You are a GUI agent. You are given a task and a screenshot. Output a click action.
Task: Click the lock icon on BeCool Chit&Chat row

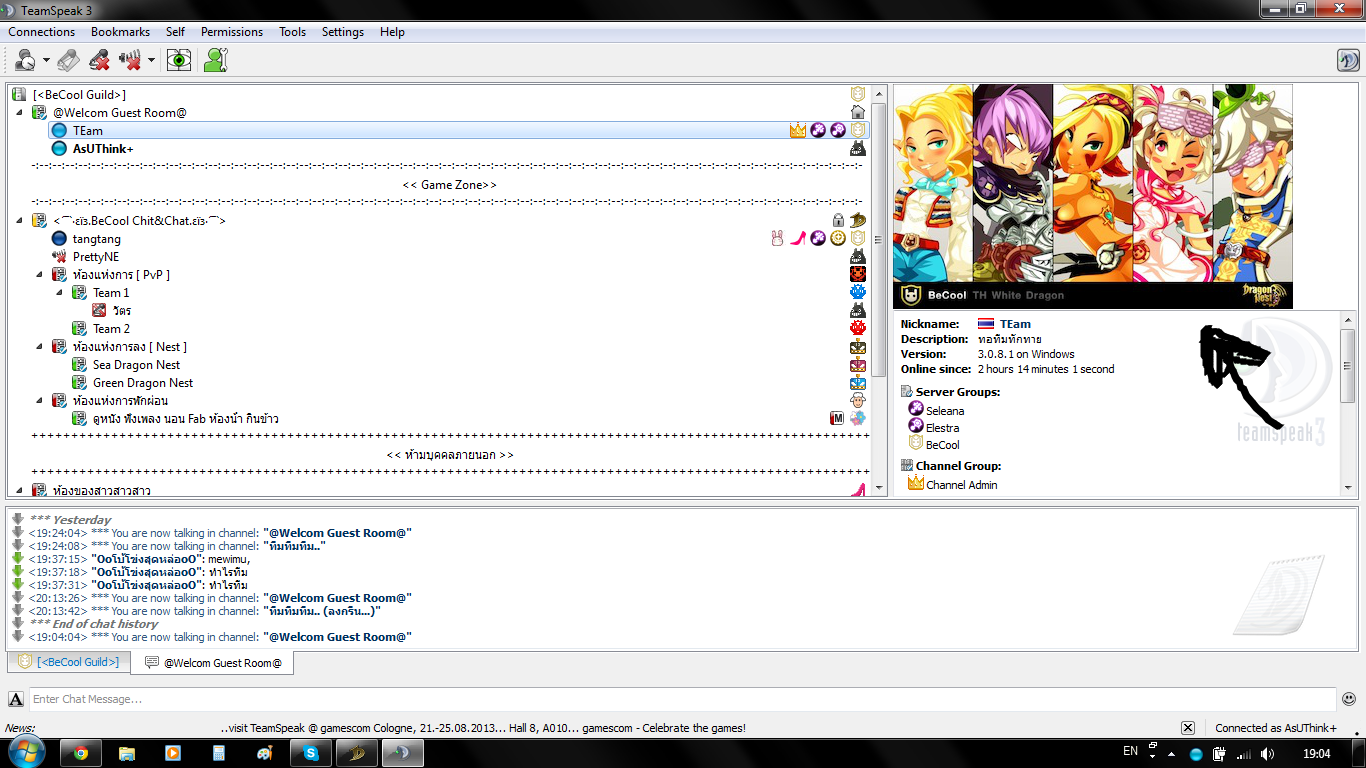coord(839,221)
